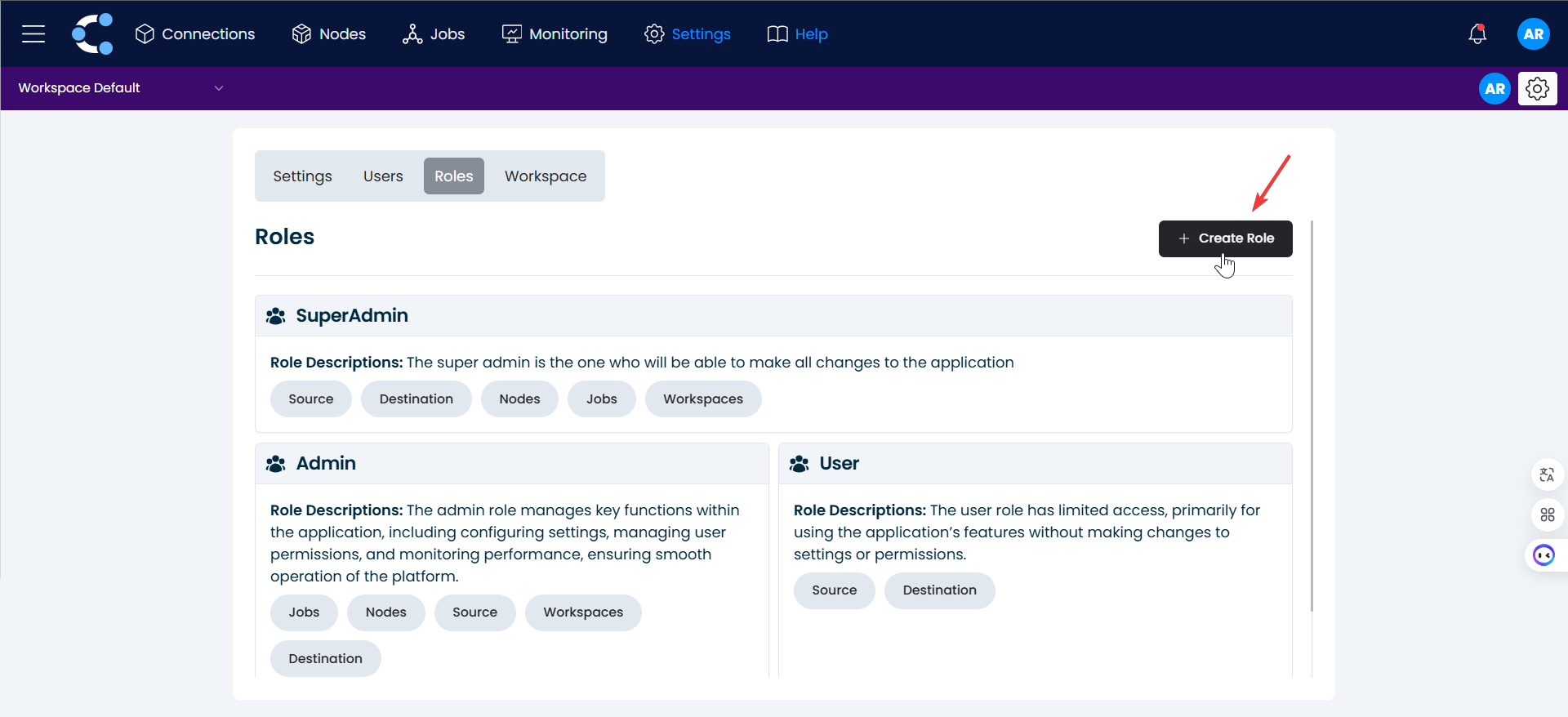Click the AR avatar in top bar

[x=1533, y=33]
